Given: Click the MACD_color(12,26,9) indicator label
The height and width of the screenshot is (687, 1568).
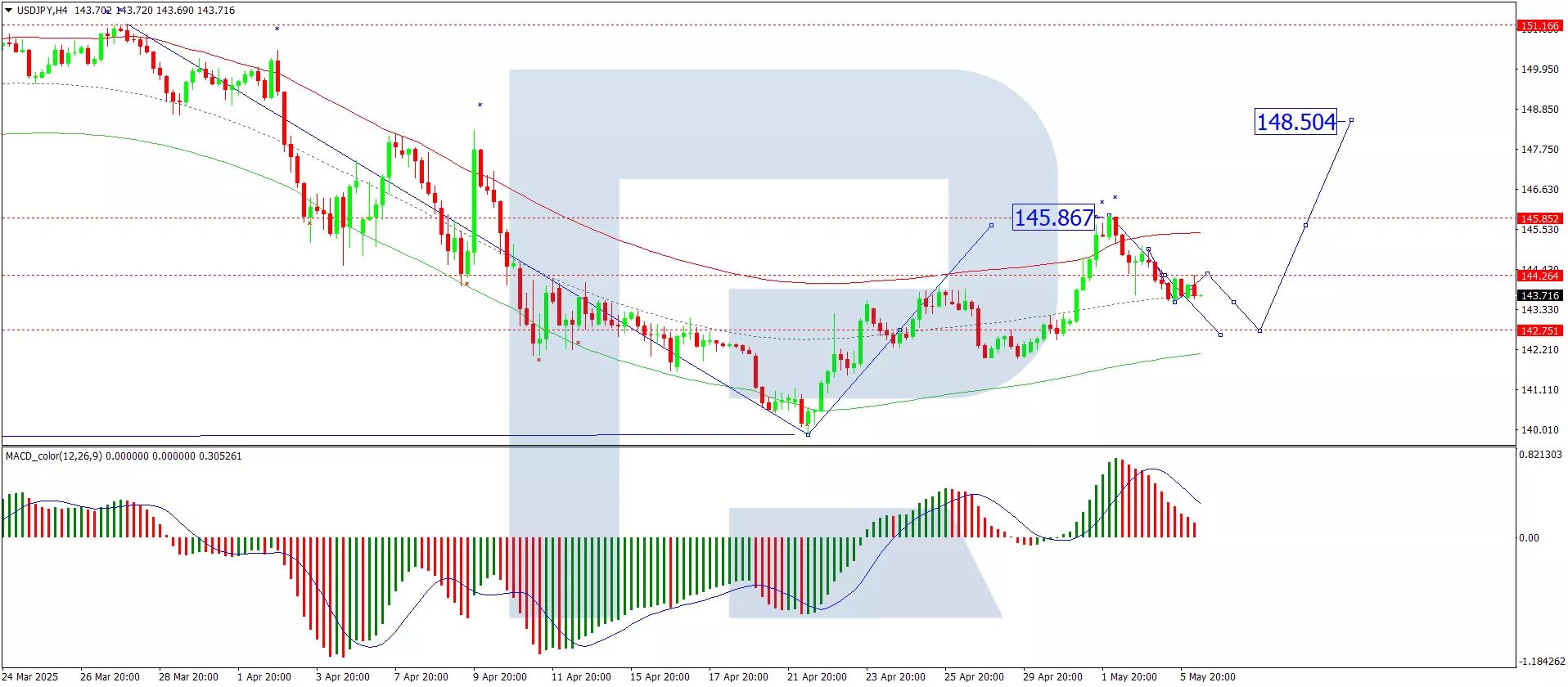Looking at the screenshot, I should [54, 456].
